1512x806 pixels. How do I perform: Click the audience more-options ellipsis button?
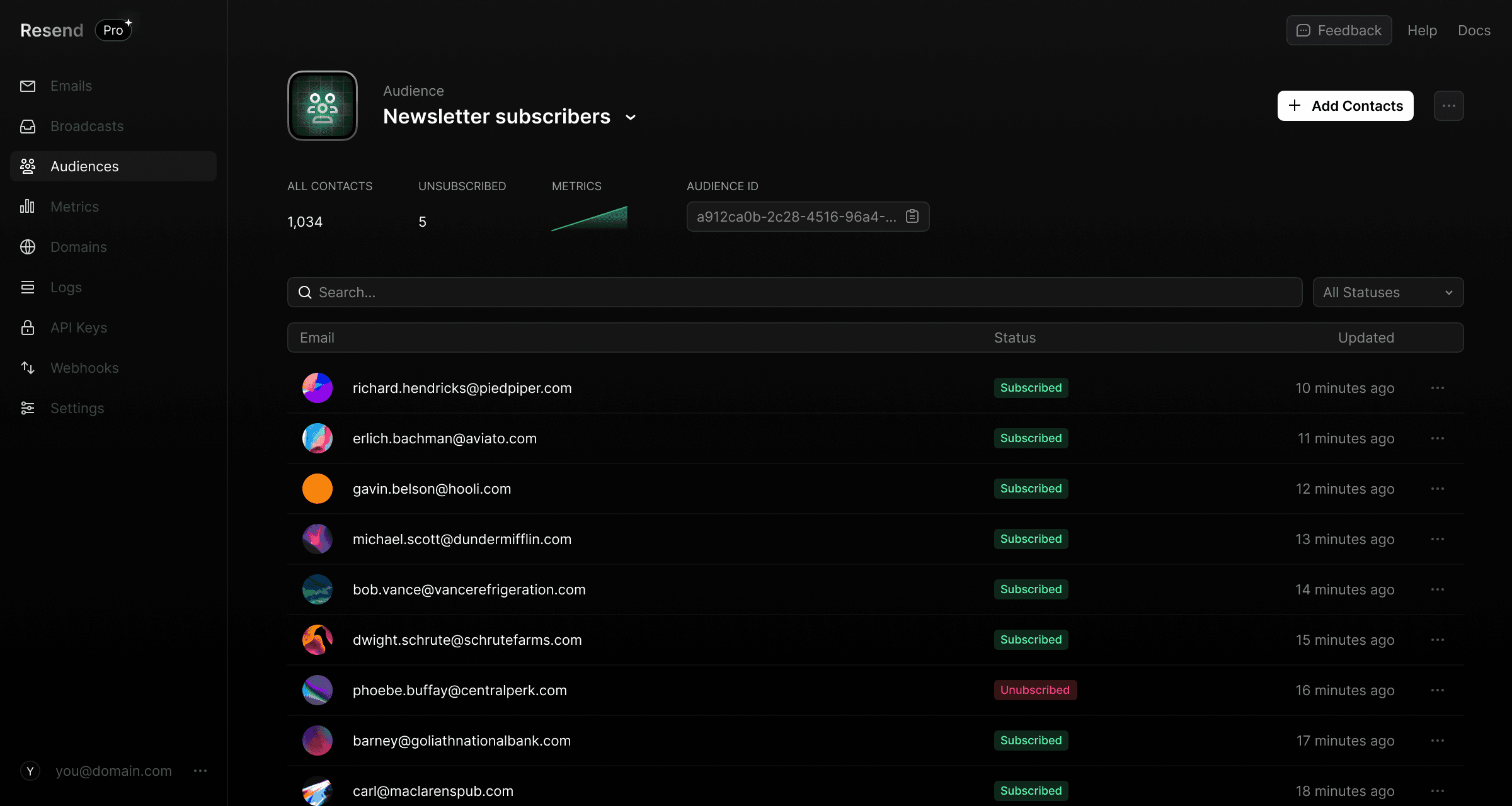(1448, 106)
